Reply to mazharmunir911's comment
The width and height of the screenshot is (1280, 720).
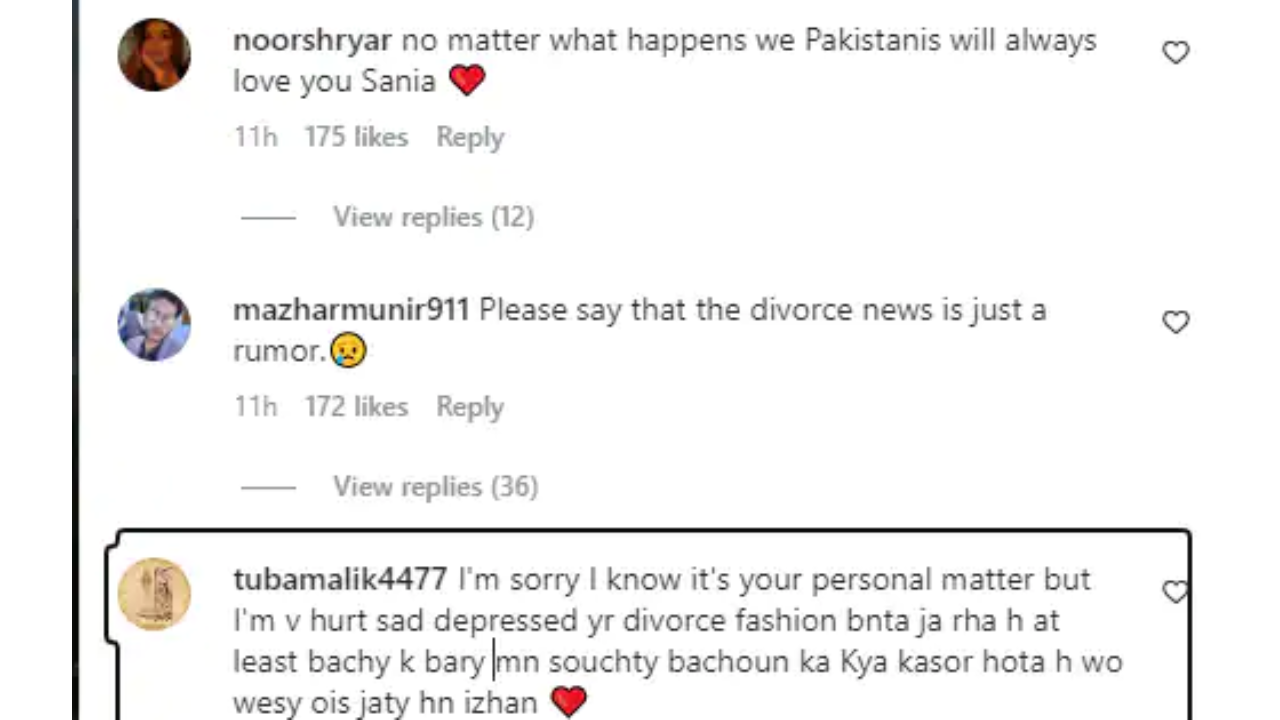(470, 407)
